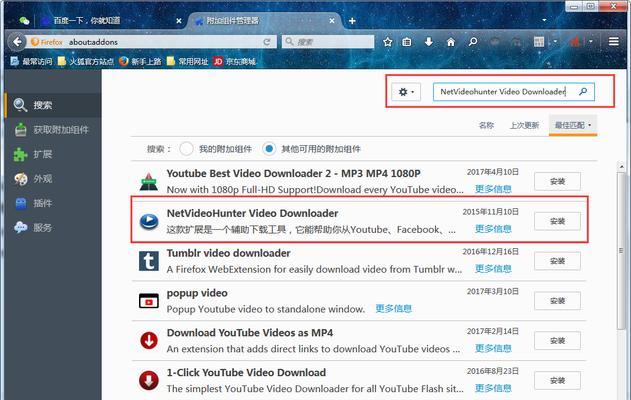Expand dropdown arrow beside grid toolbar icon

555,41
